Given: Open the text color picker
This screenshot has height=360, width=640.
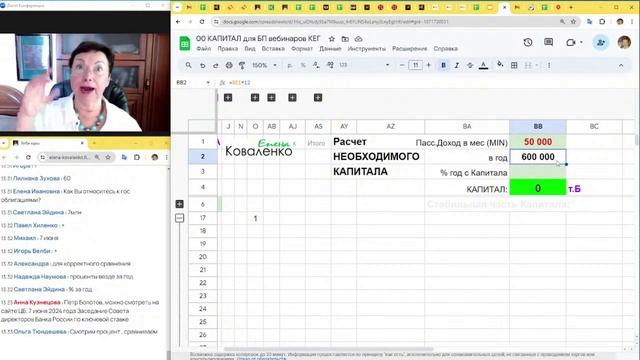Looking at the screenshot, I should [x=483, y=65].
